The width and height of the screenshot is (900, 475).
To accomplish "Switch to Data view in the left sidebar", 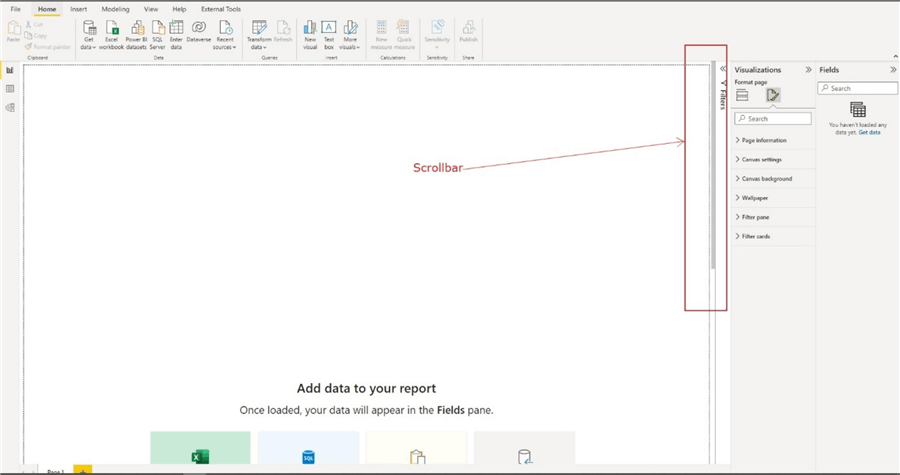I will click(10, 89).
